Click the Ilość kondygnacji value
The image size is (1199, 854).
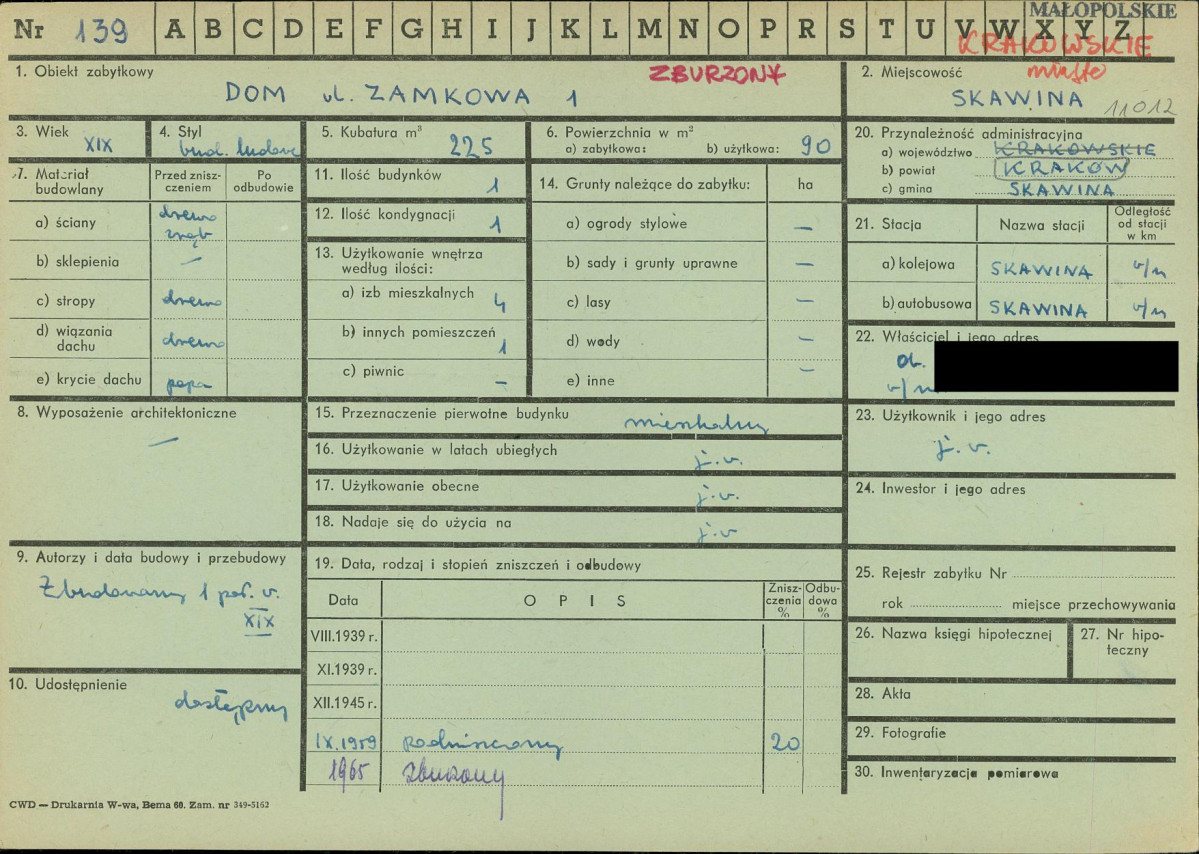496,224
